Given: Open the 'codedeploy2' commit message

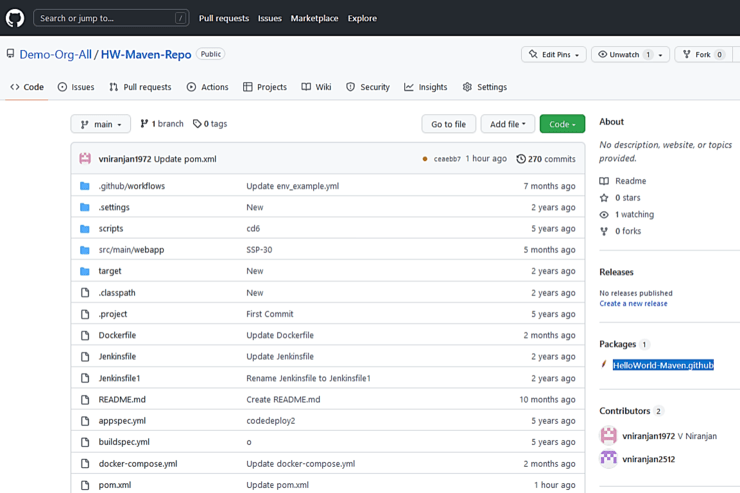Looking at the screenshot, I should click(x=270, y=421).
